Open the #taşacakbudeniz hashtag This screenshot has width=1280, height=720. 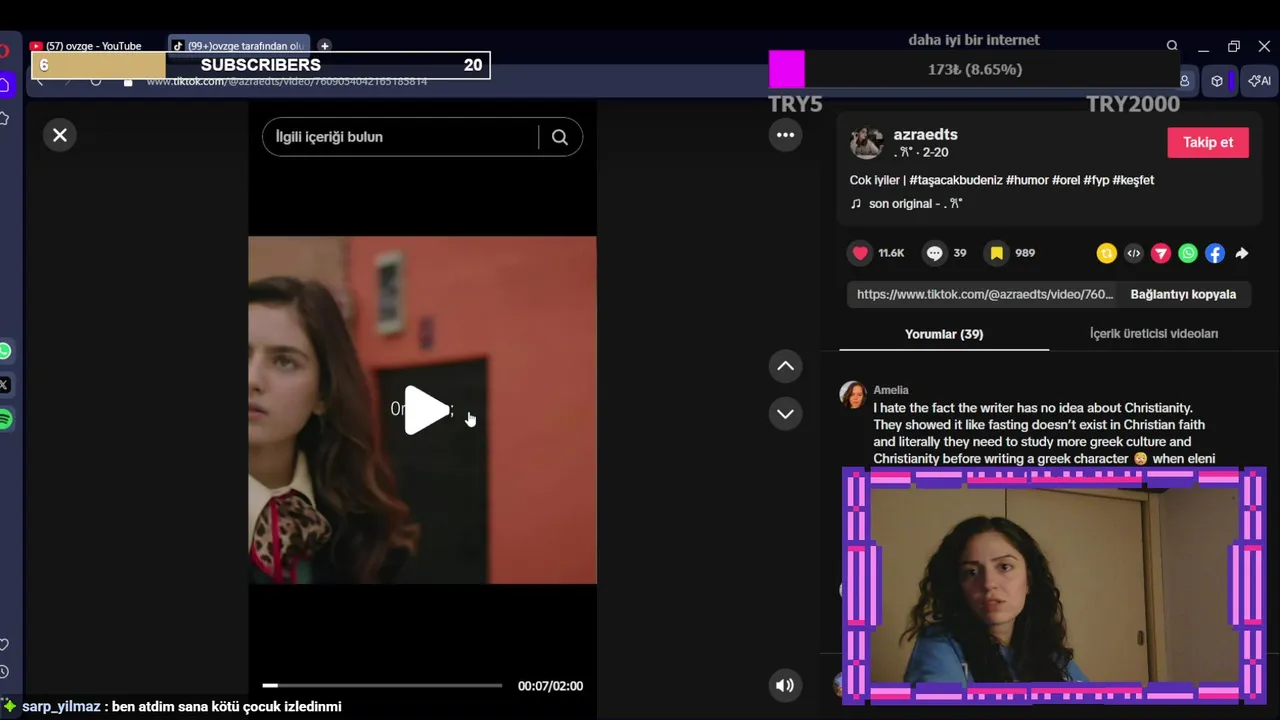coord(956,180)
